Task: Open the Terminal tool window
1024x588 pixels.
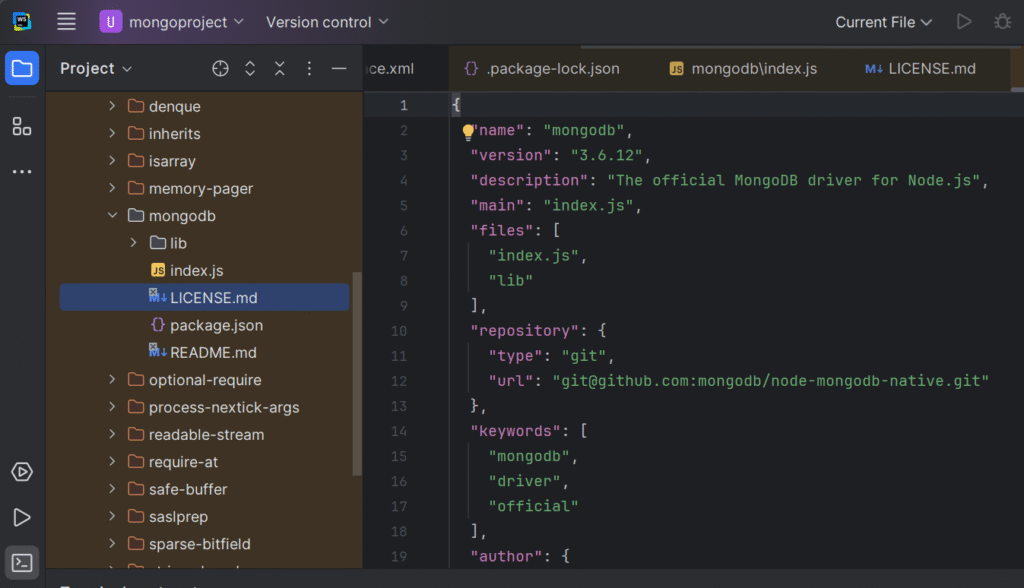Action: pyautogui.click(x=22, y=563)
